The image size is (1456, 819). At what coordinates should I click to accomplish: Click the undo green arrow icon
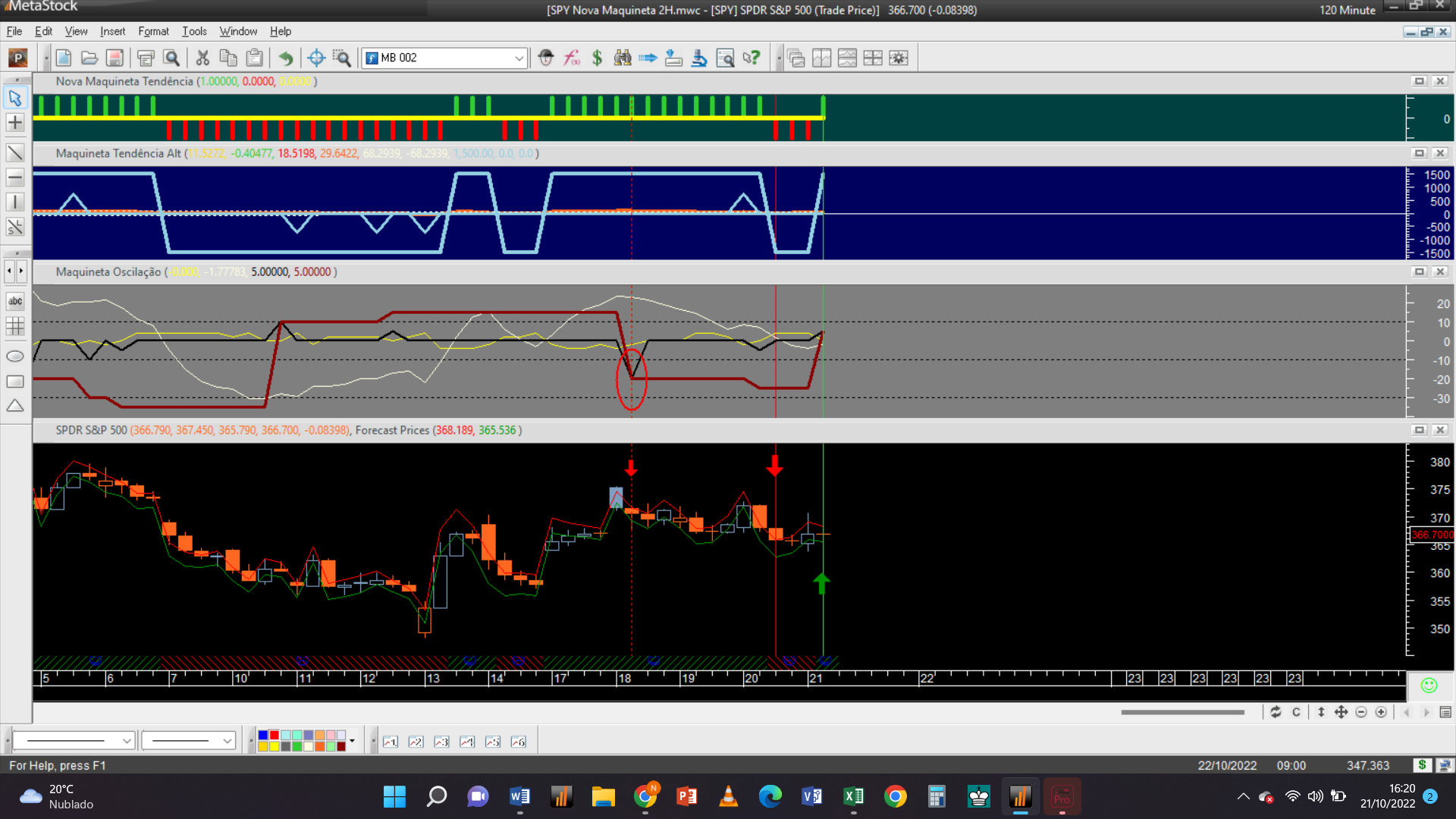coord(286,58)
